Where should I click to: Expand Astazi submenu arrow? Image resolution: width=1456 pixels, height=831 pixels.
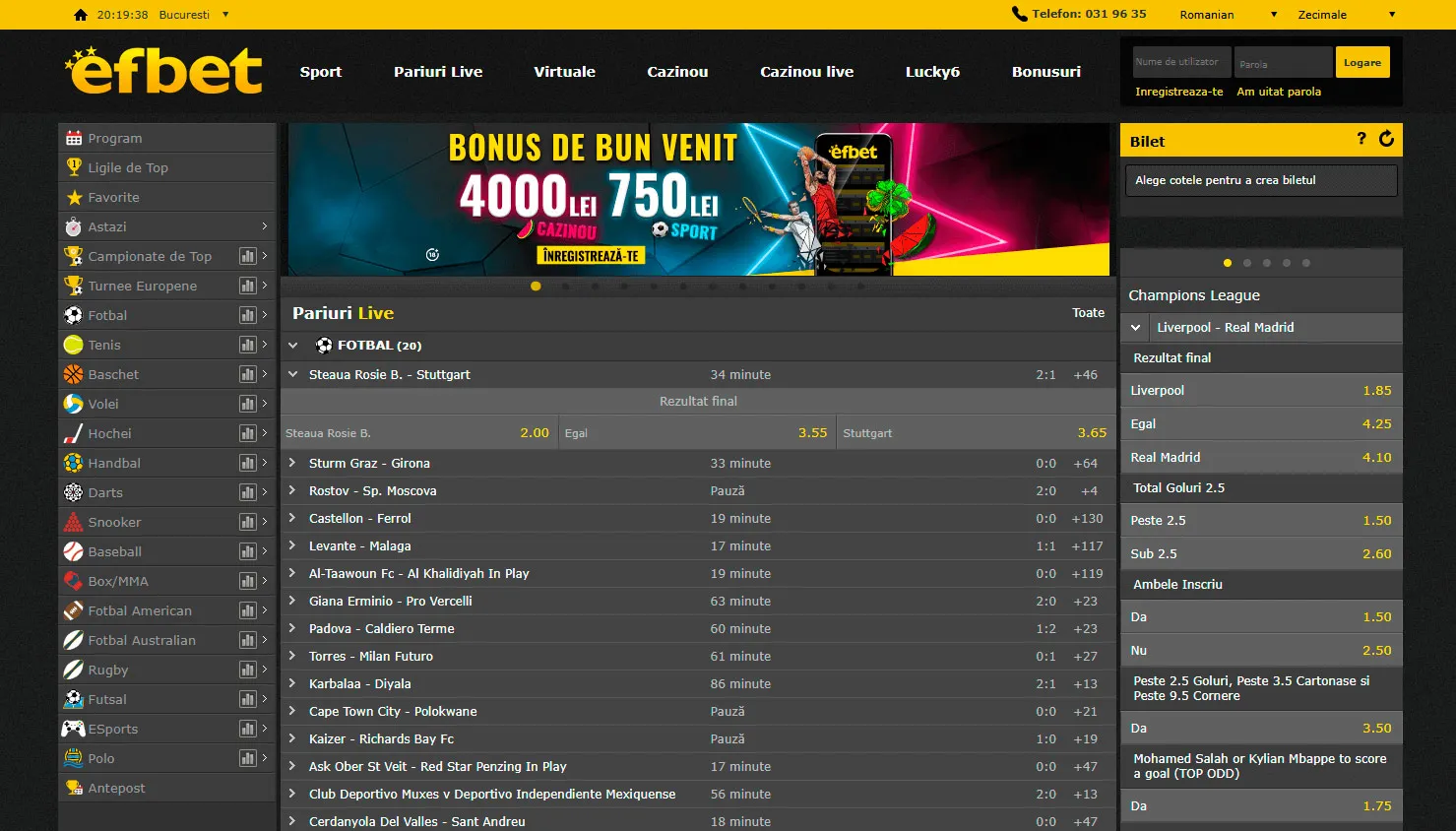click(265, 226)
